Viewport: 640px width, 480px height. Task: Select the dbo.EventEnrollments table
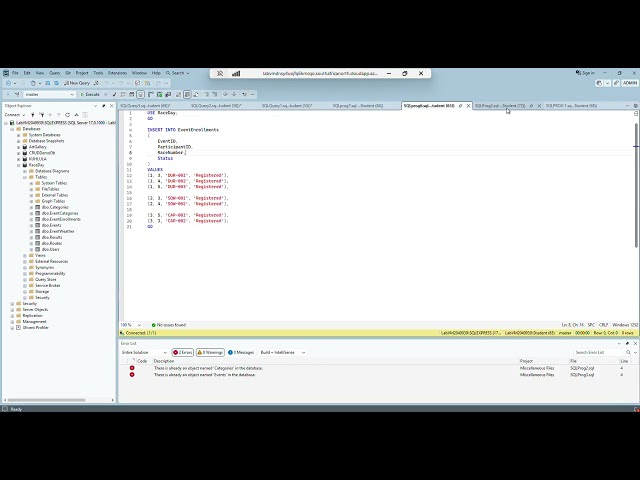tap(61, 219)
